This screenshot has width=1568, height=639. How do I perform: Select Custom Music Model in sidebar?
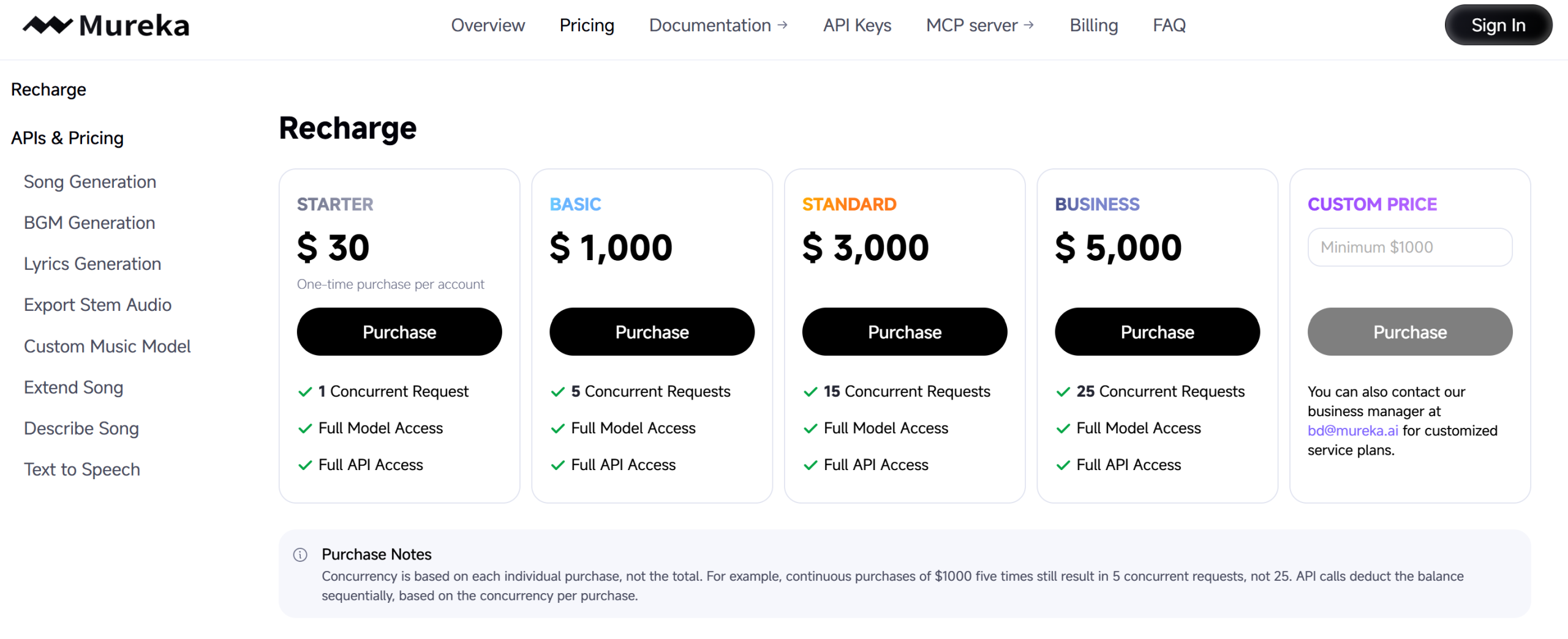(x=107, y=346)
